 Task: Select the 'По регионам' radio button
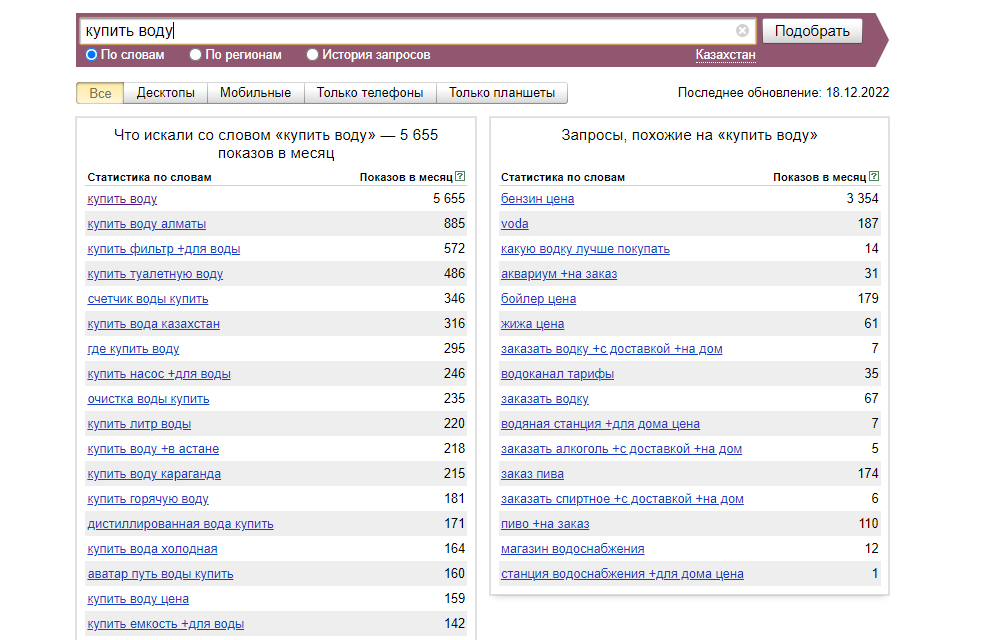click(x=195, y=55)
